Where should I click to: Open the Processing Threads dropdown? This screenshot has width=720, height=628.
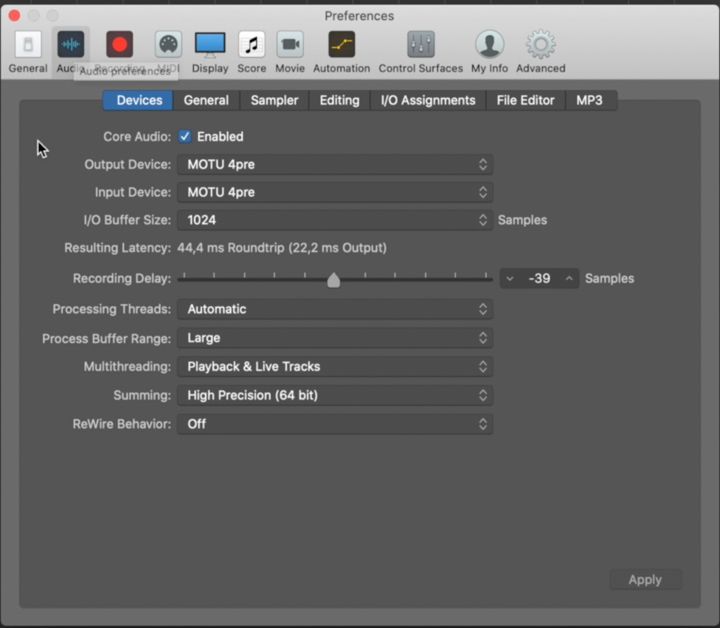coord(335,309)
